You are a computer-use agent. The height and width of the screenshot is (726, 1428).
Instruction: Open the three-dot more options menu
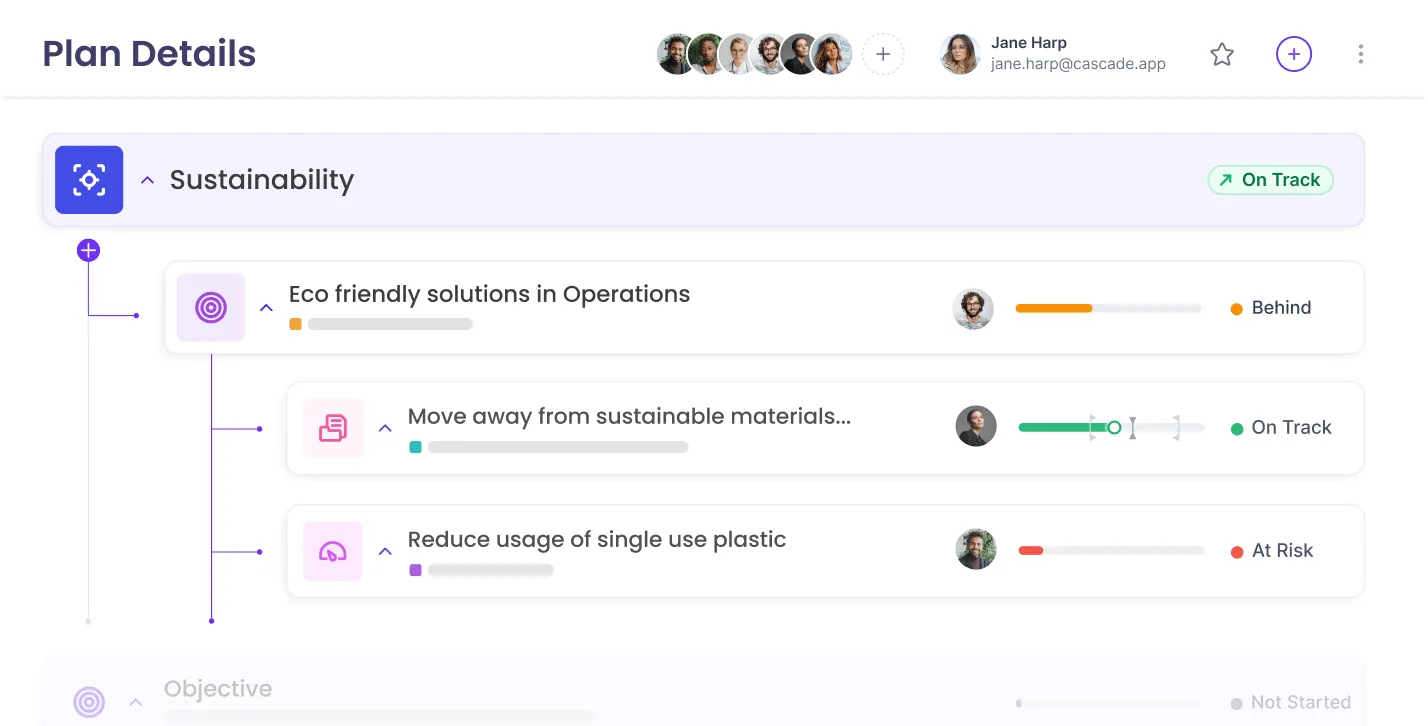[1360, 54]
